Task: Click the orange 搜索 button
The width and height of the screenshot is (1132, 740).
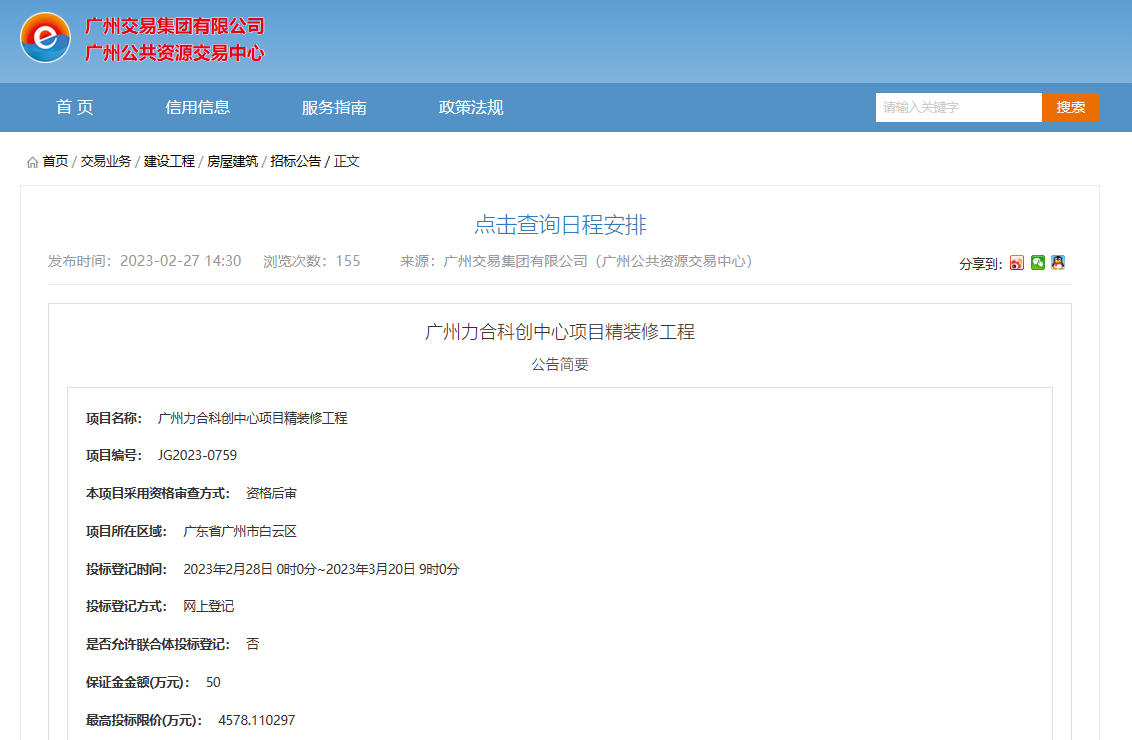Action: [x=1070, y=108]
